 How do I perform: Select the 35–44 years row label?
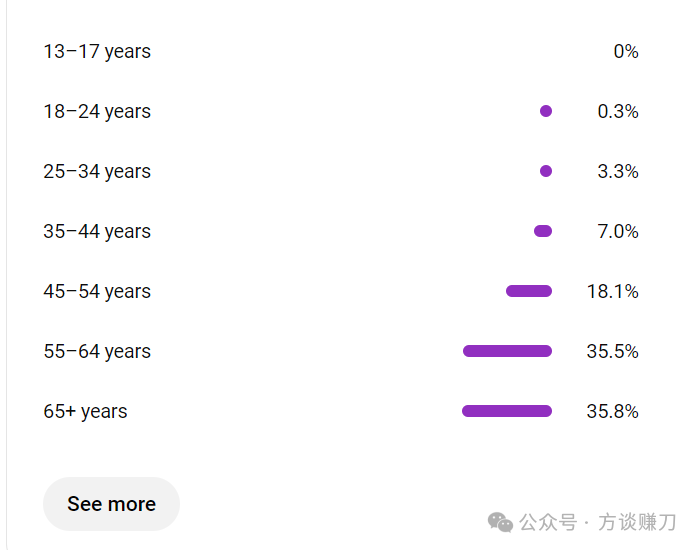tap(97, 232)
